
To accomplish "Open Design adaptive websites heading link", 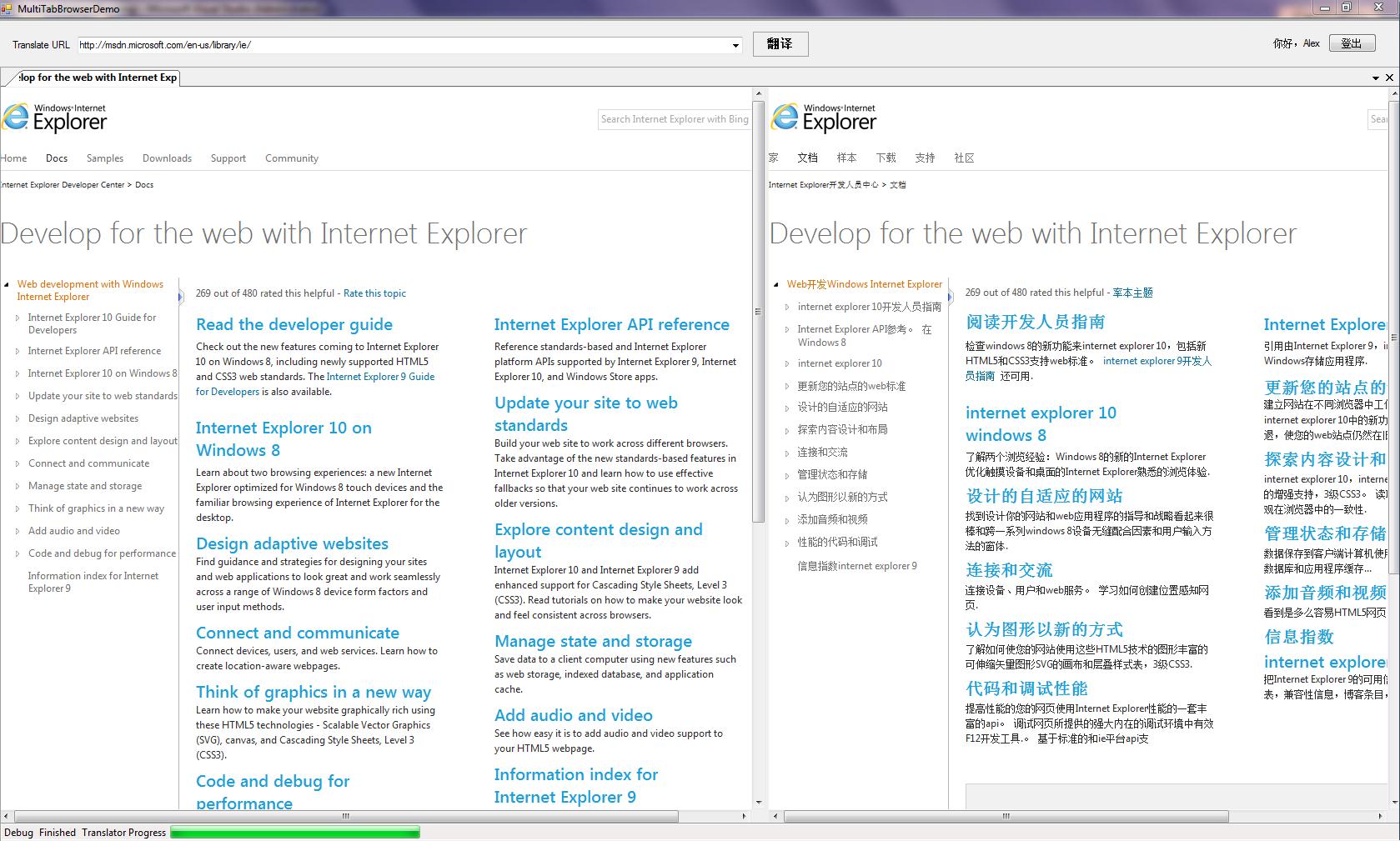I will point(292,543).
